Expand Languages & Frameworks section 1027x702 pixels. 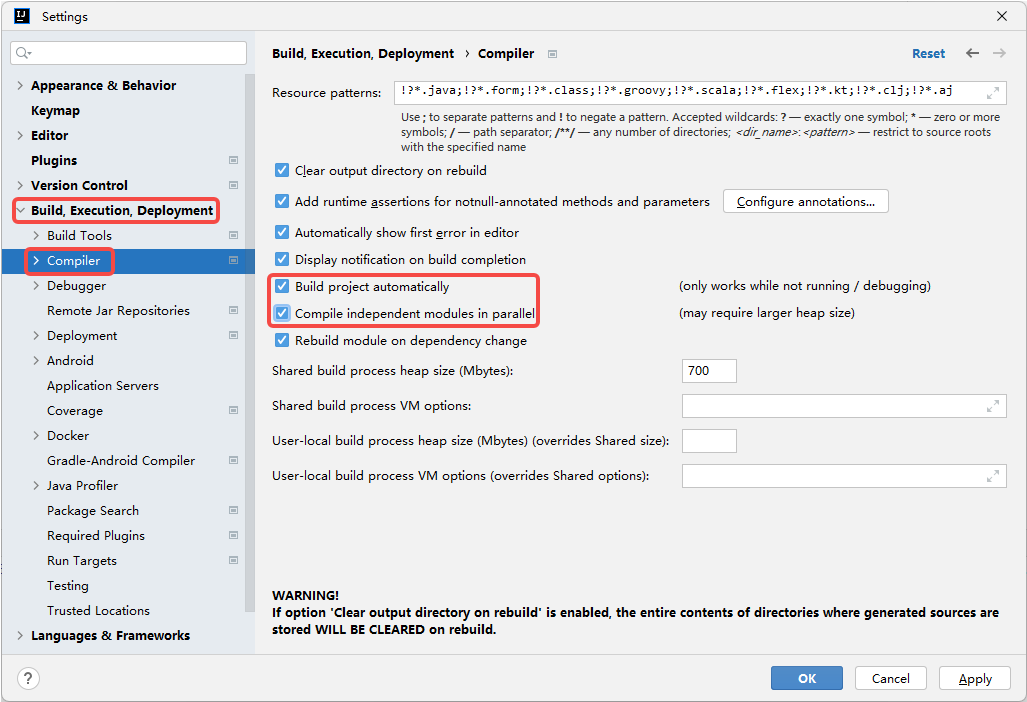click(20, 635)
